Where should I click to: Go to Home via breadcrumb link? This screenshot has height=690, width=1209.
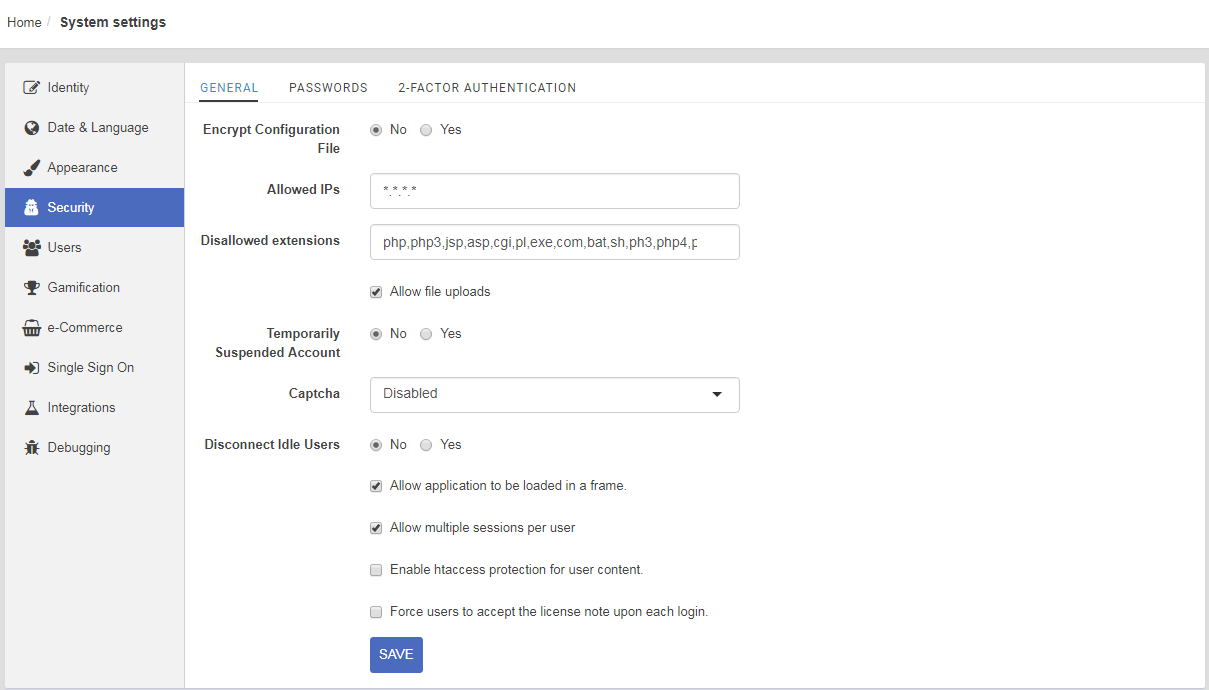coord(24,22)
